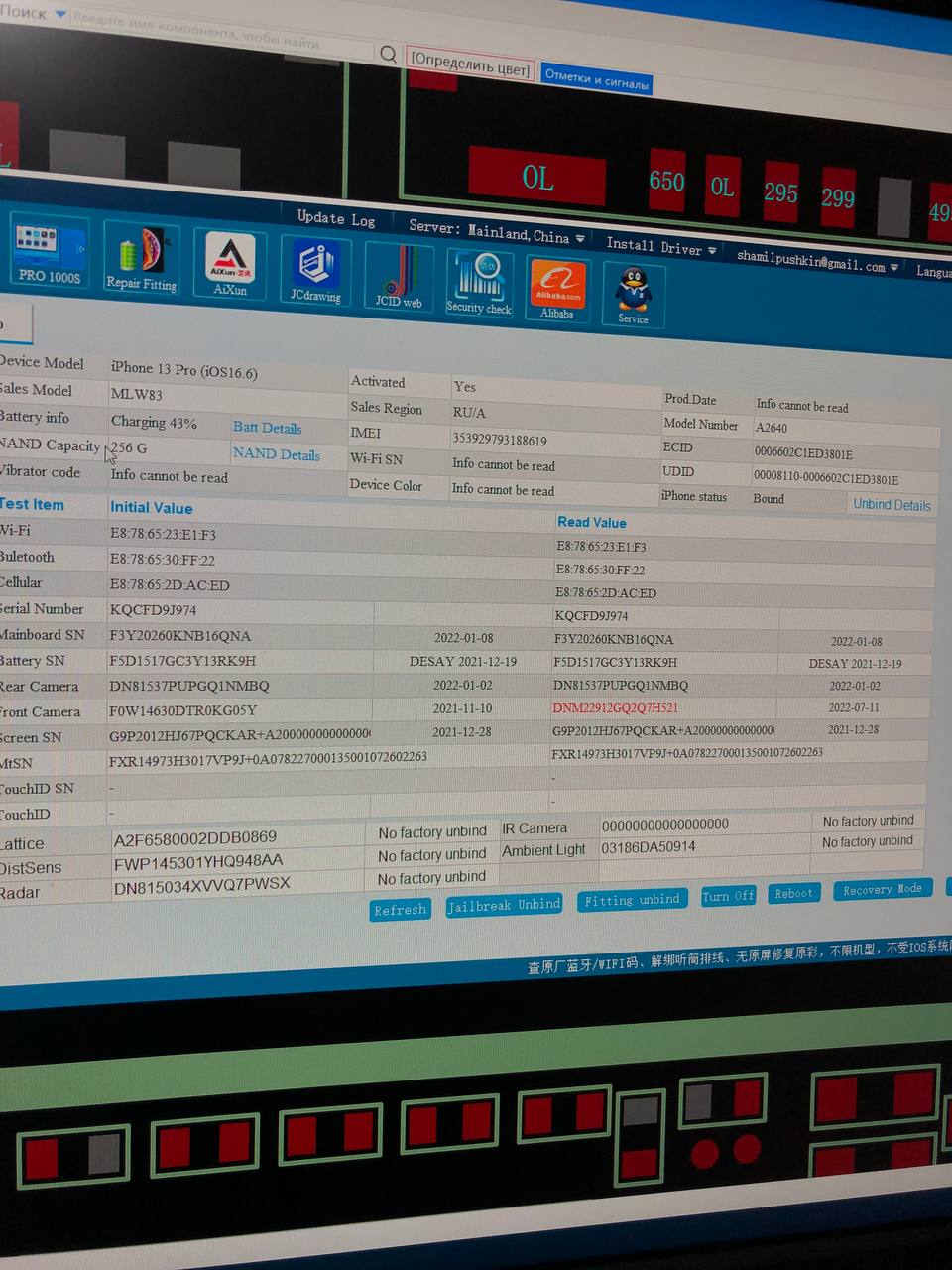Click the ECID value 0006602C1ED3801E
Image resolution: width=952 pixels, height=1270 pixels.
pos(803,454)
